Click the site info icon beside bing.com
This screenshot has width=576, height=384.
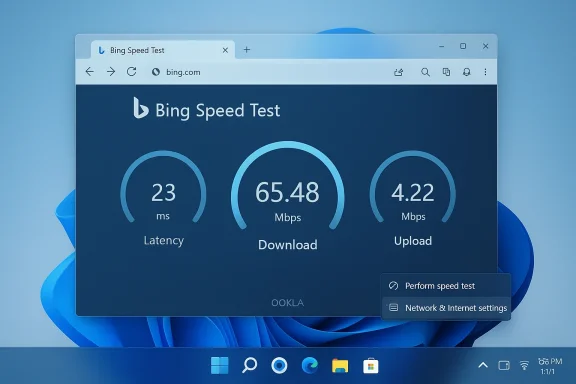pos(156,72)
